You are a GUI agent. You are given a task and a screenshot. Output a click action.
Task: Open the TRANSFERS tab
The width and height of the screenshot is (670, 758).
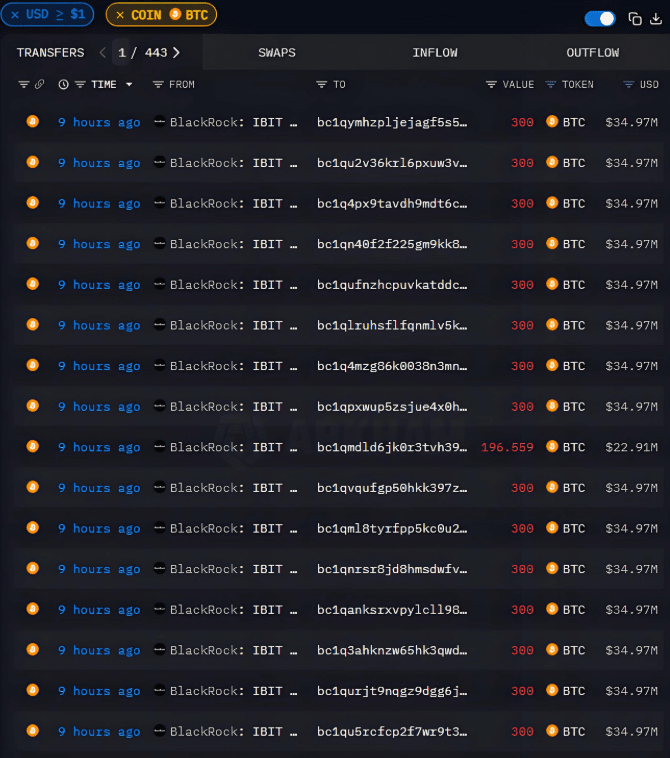[x=50, y=53]
